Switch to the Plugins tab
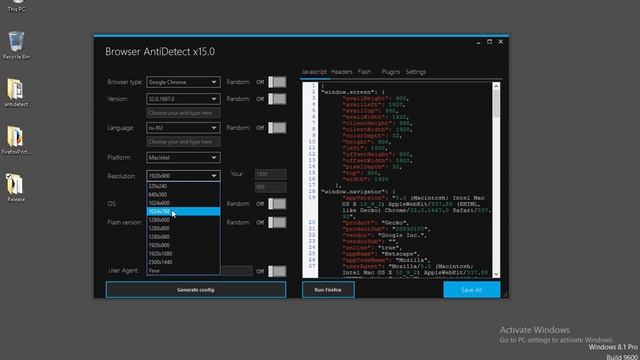This screenshot has height=360, width=640. pos(391,72)
